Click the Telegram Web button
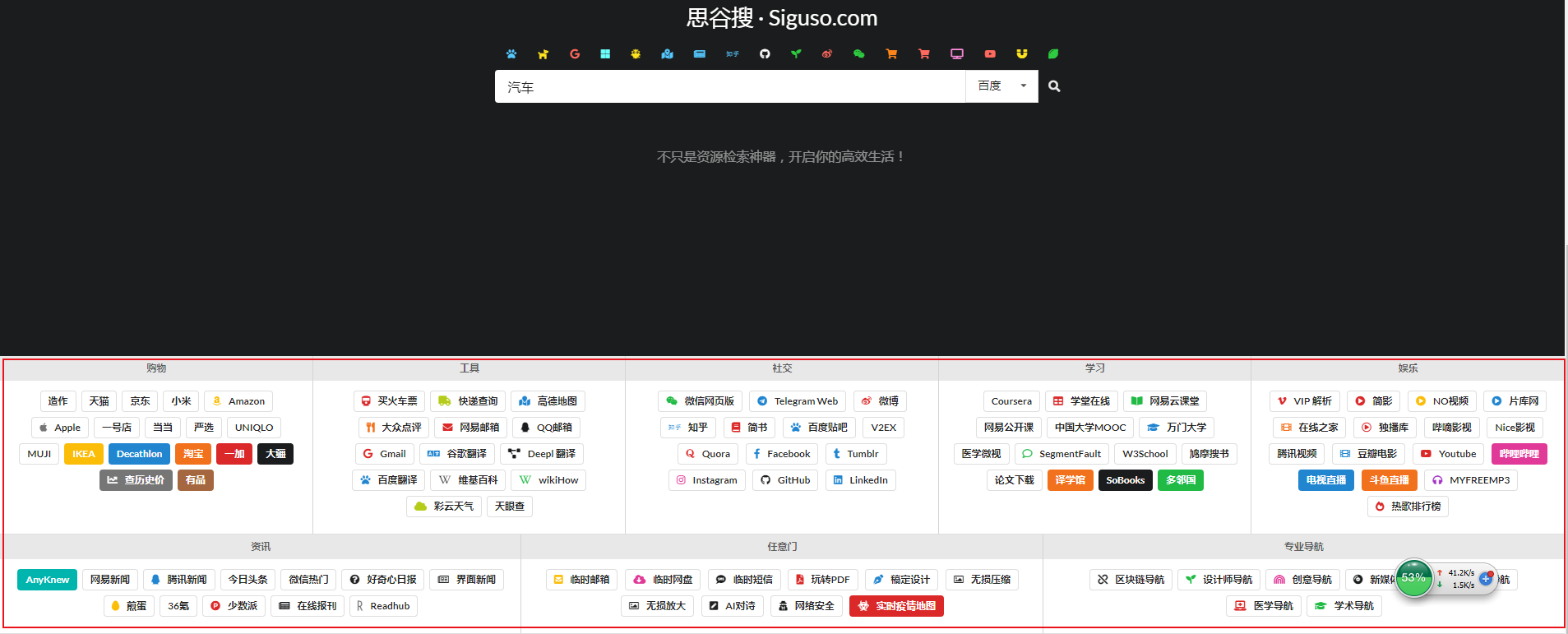The height and width of the screenshot is (634, 1568). (x=798, y=401)
